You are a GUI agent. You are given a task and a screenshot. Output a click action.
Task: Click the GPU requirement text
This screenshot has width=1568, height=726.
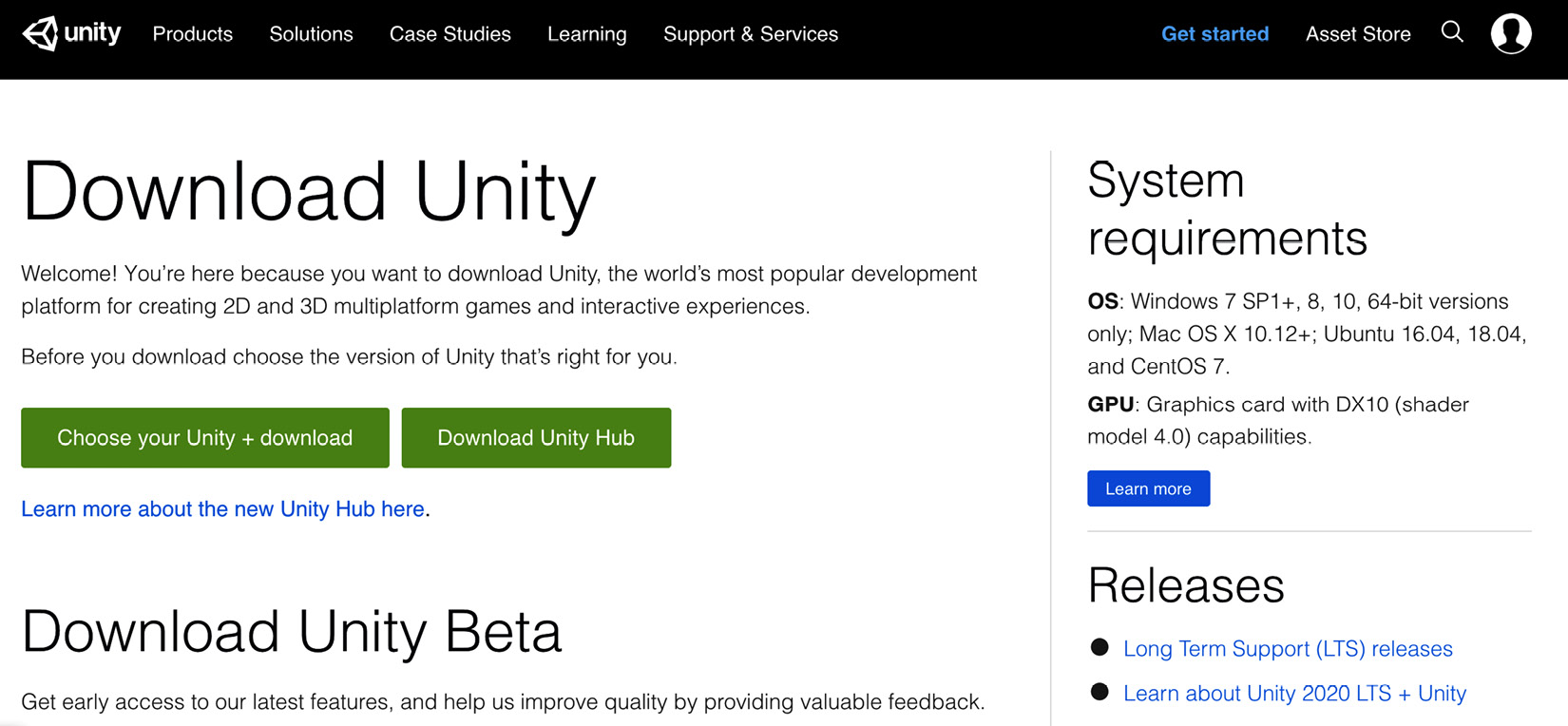click(x=1278, y=421)
